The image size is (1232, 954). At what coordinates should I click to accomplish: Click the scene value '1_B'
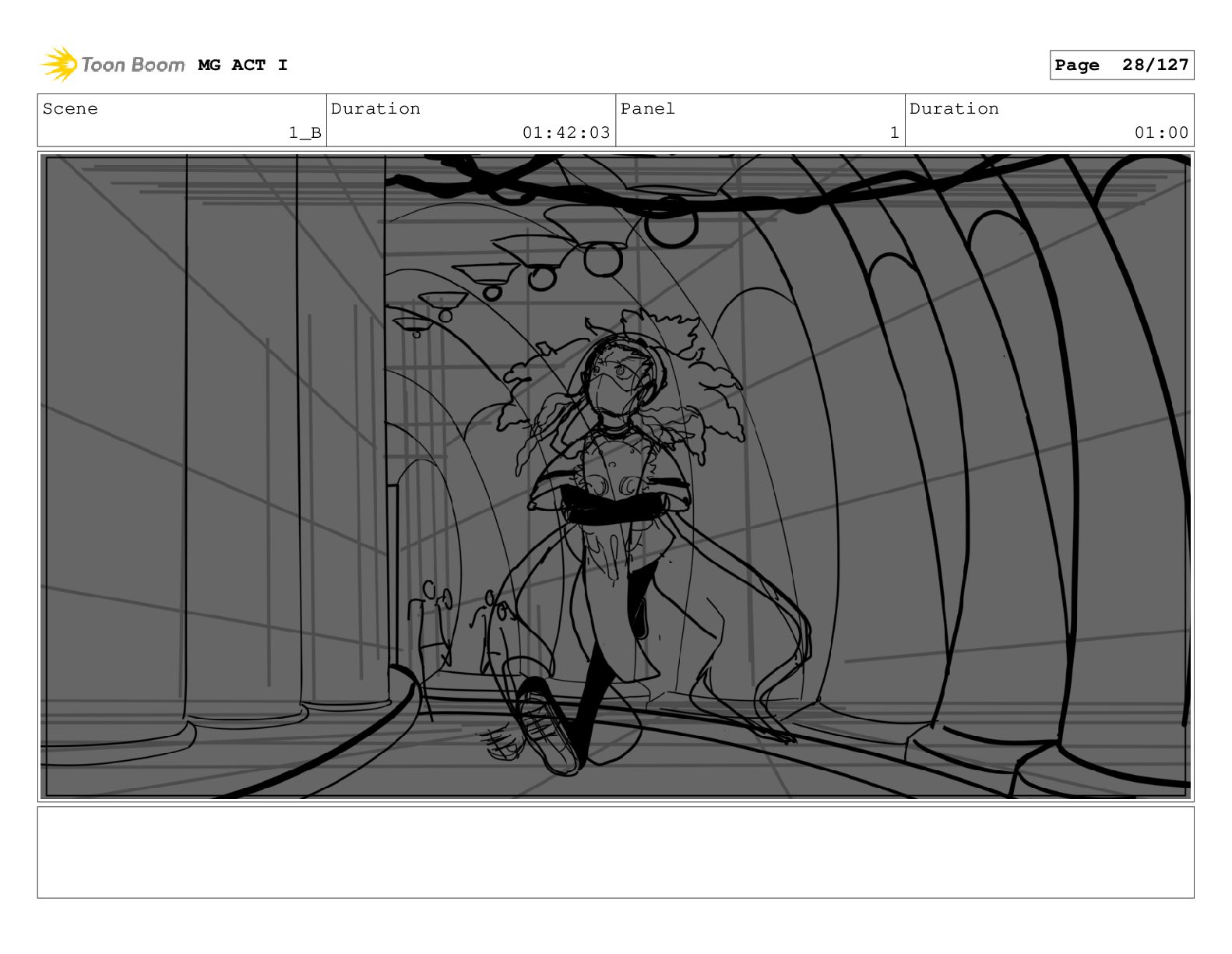coord(305,133)
